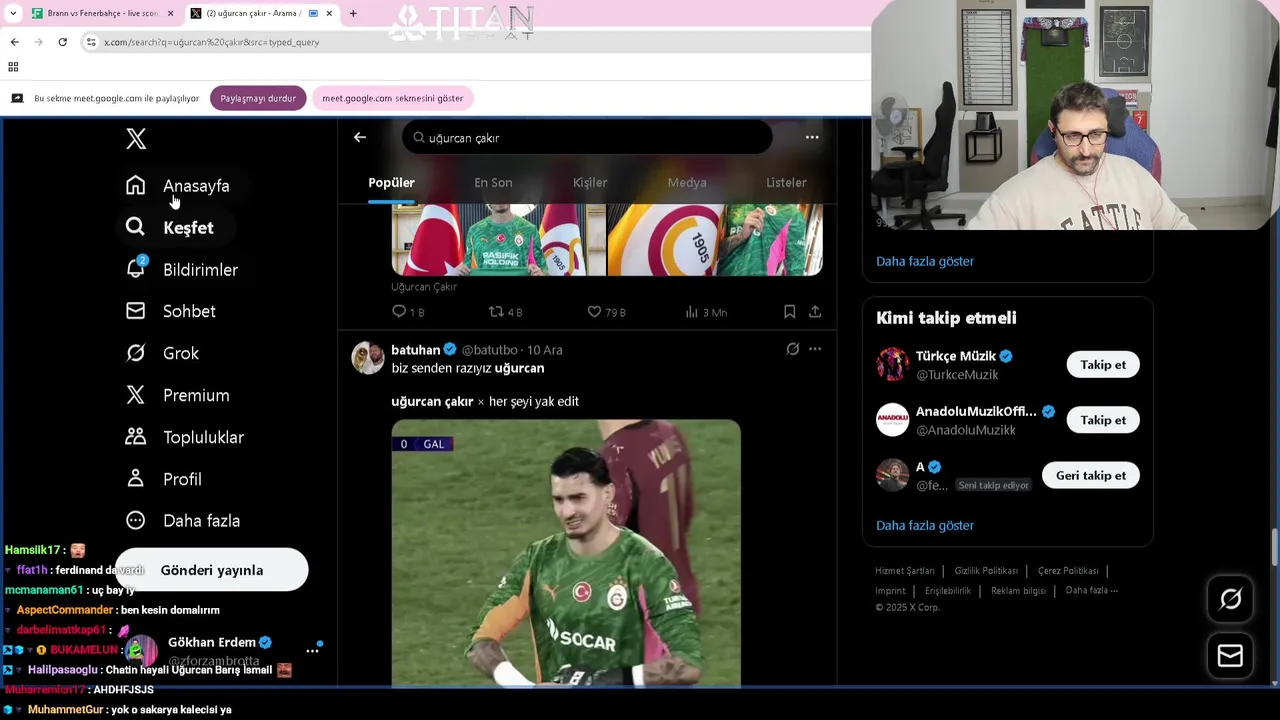Screen dimensions: 1280x720
Task: Expand footer Daha fazla options
Action: [1092, 590]
